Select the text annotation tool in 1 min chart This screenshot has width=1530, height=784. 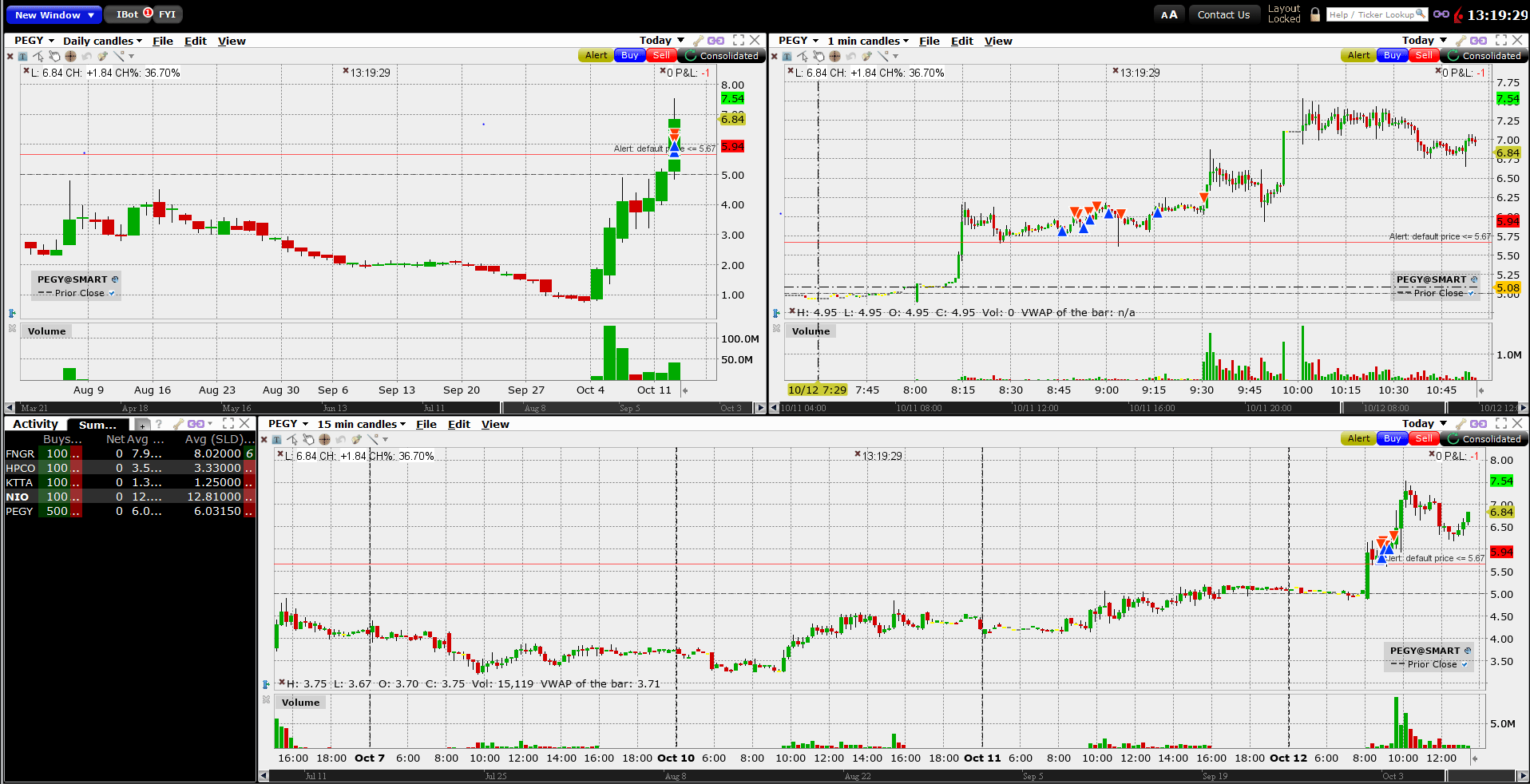[787, 56]
